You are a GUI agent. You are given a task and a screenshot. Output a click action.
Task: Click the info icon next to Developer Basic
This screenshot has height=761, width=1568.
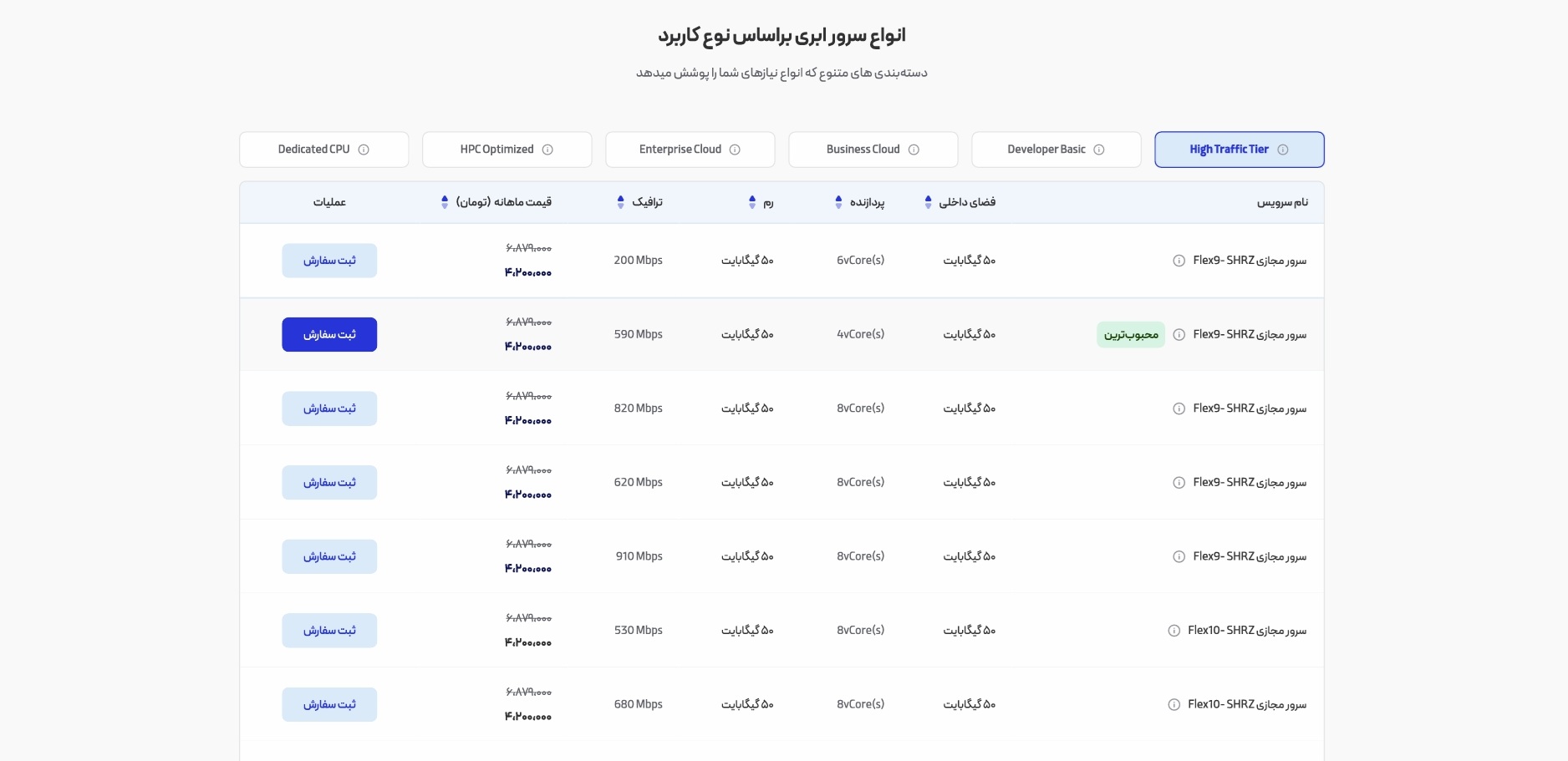click(1099, 150)
